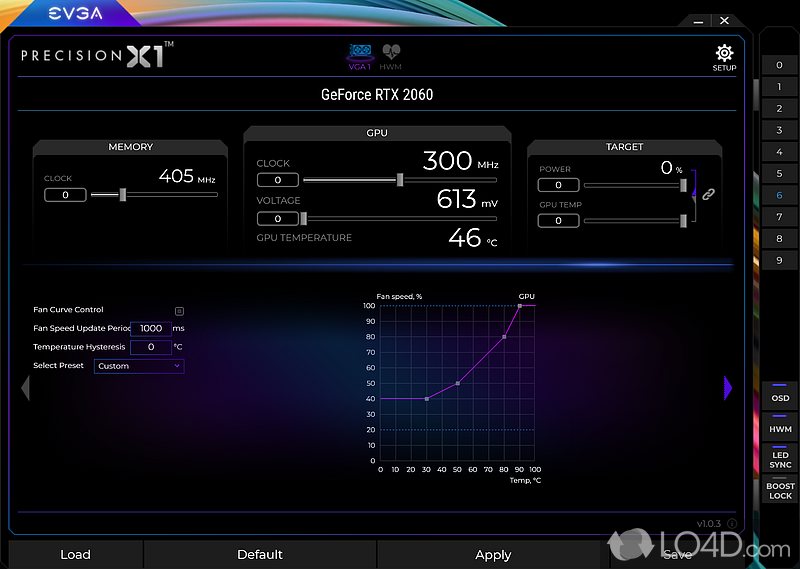
Task: Click the GeForce RTX 2060 title
Action: pyautogui.click(x=377, y=94)
